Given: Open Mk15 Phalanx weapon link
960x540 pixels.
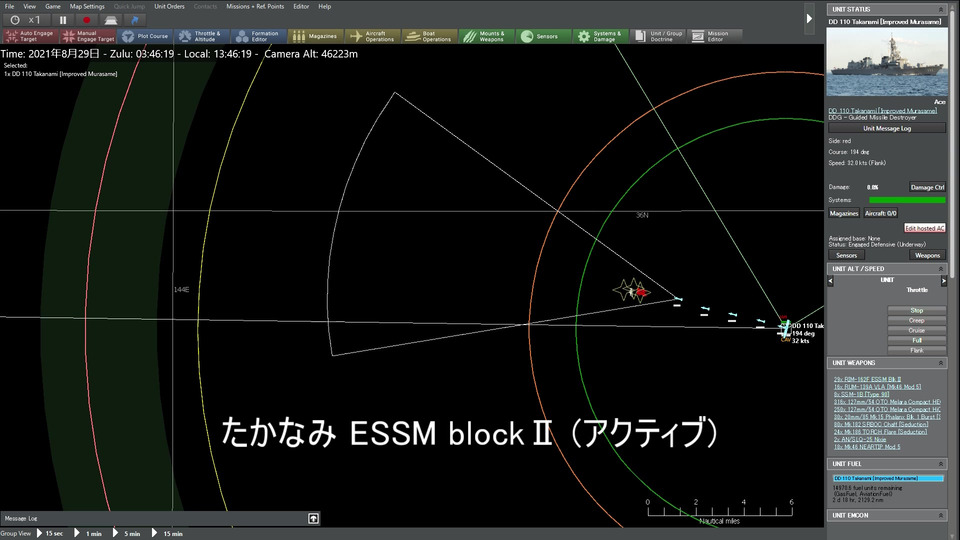Looking at the screenshot, I should point(887,417).
